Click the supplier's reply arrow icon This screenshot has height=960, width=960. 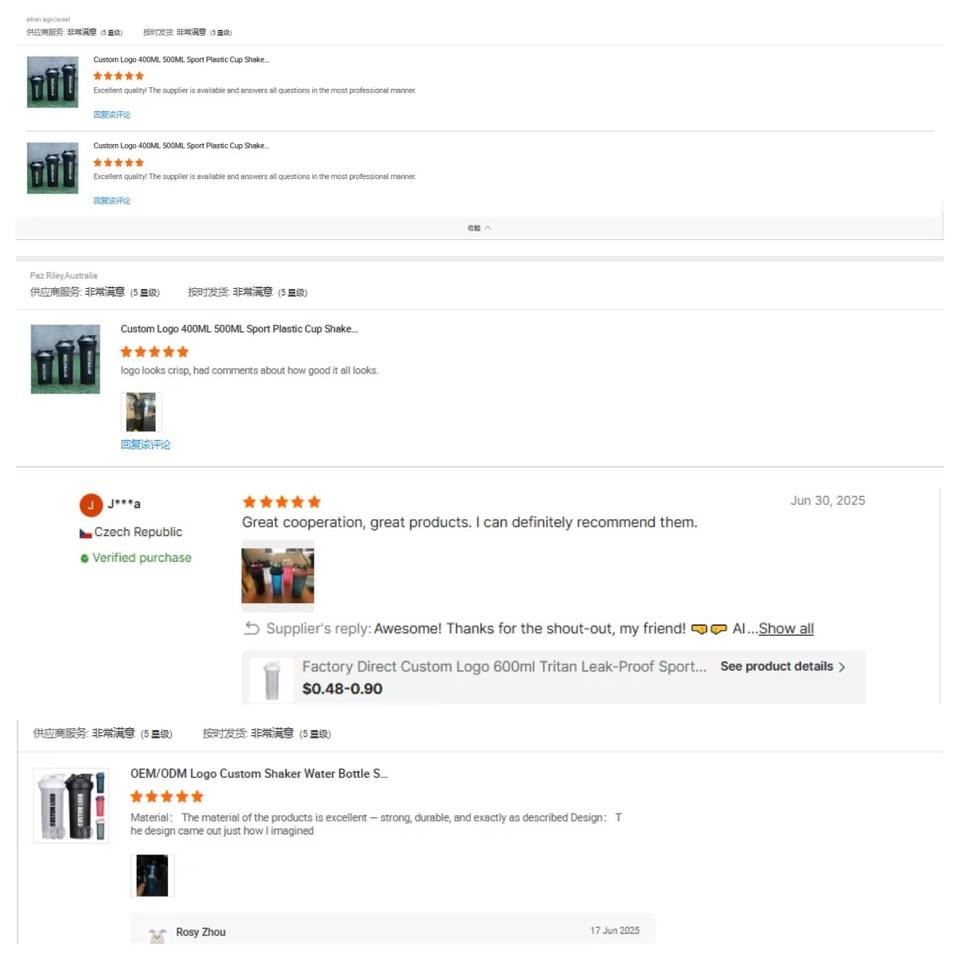point(252,628)
